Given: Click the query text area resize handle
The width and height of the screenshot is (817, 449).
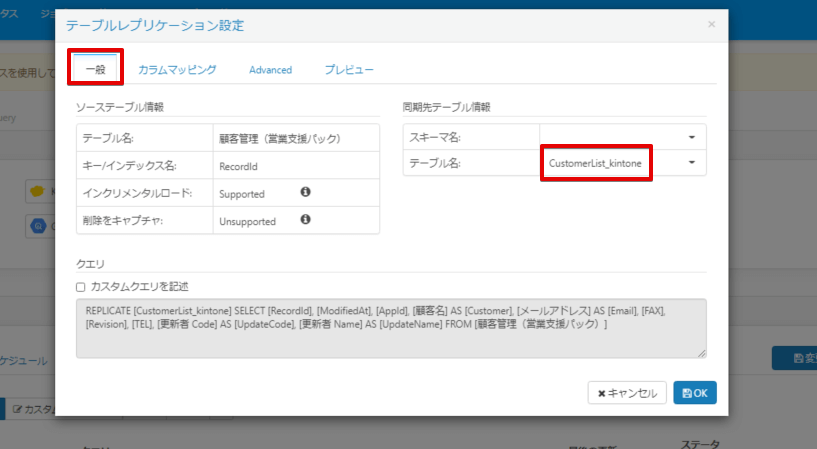Looking at the screenshot, I should click(x=702, y=353).
